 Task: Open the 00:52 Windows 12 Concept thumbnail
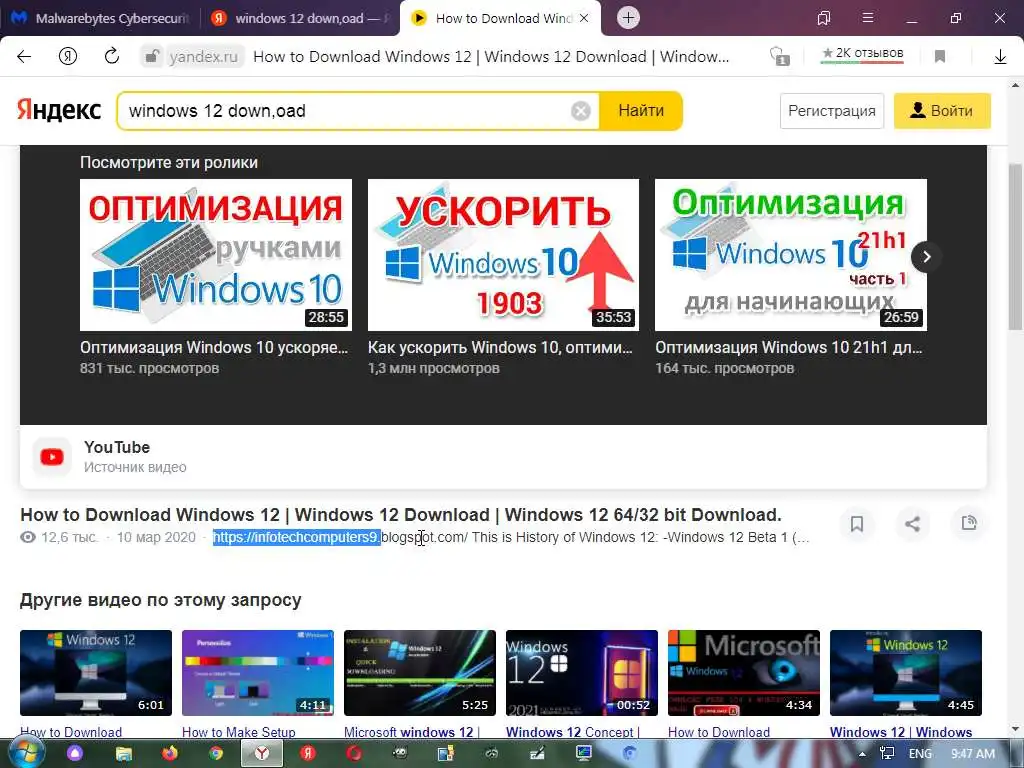pos(582,673)
